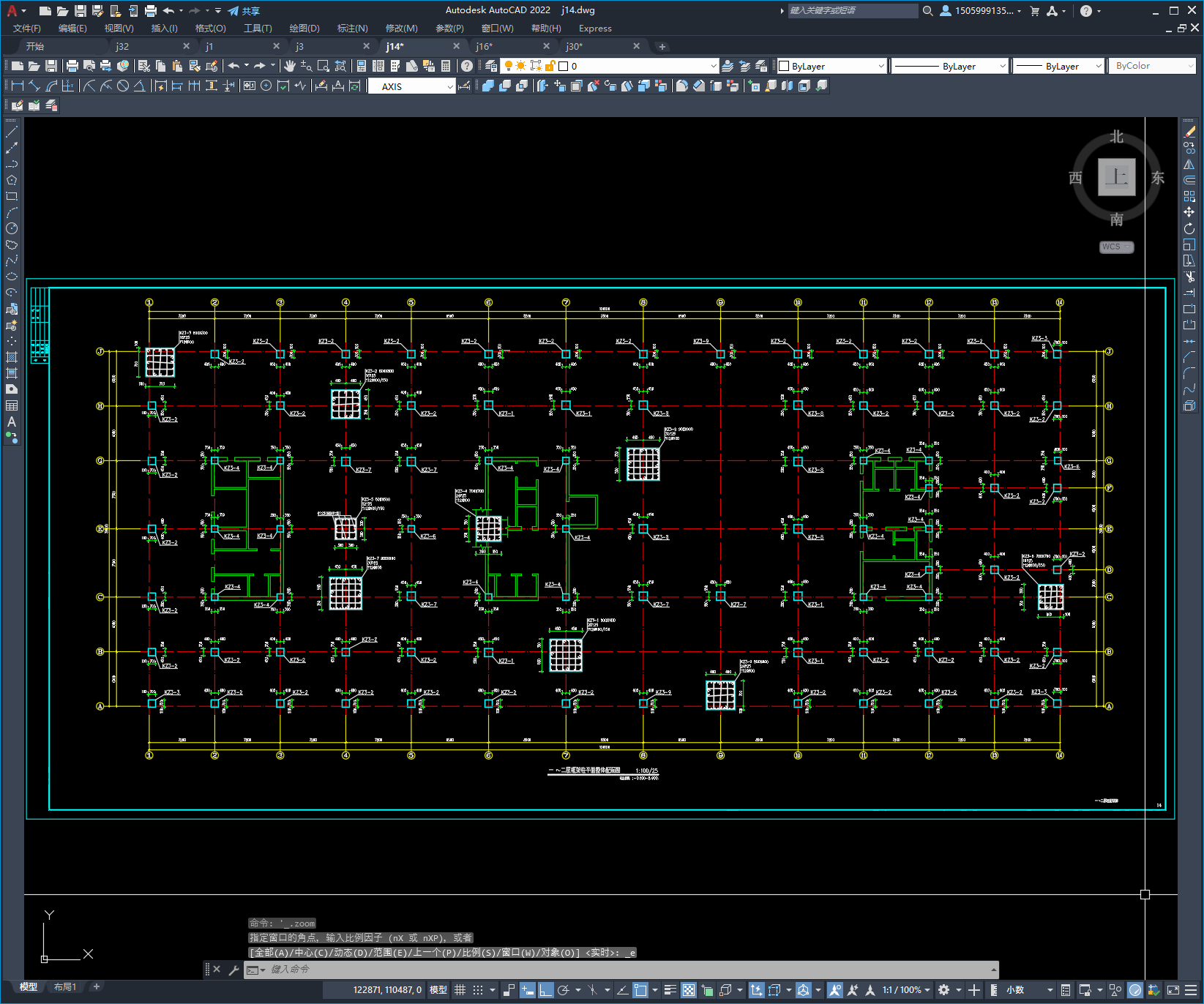Viewport: 1204px width, 1004px height.
Task: Click the Help question mark icon
Action: 467,66
